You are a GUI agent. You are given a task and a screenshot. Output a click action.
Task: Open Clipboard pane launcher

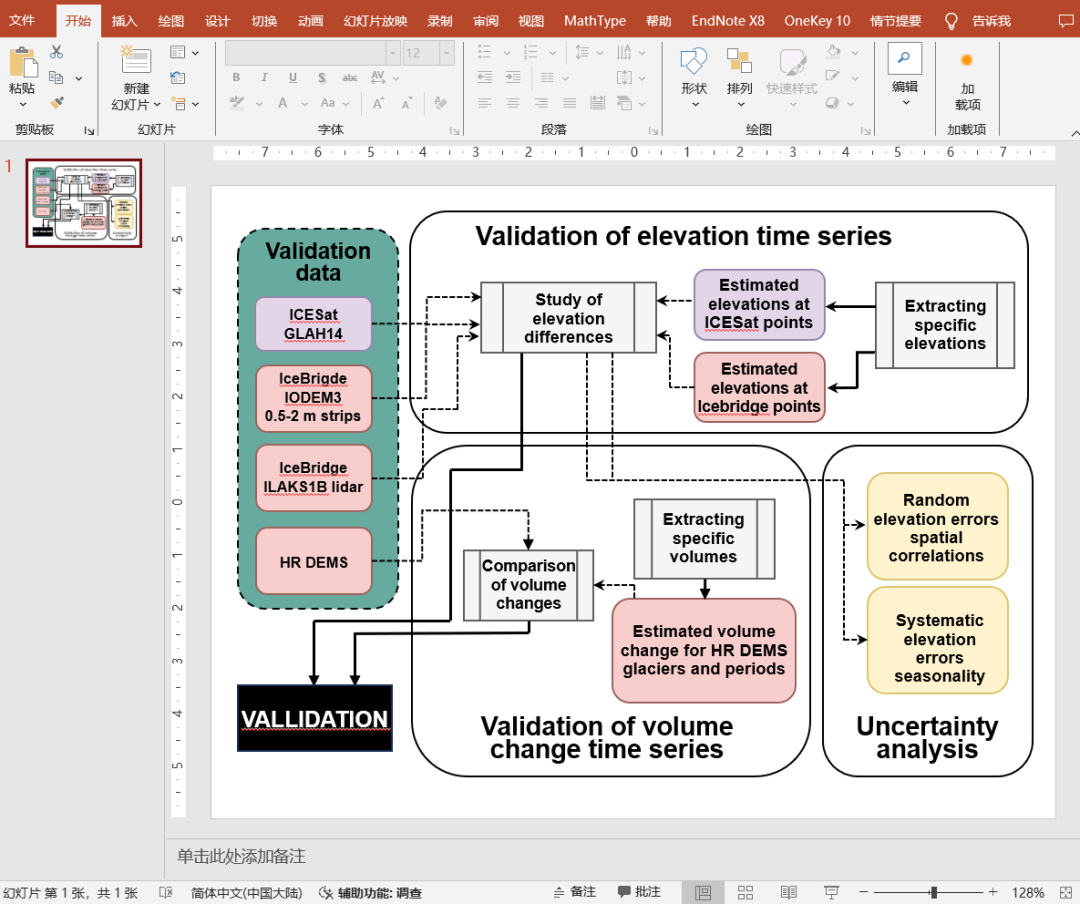point(89,130)
